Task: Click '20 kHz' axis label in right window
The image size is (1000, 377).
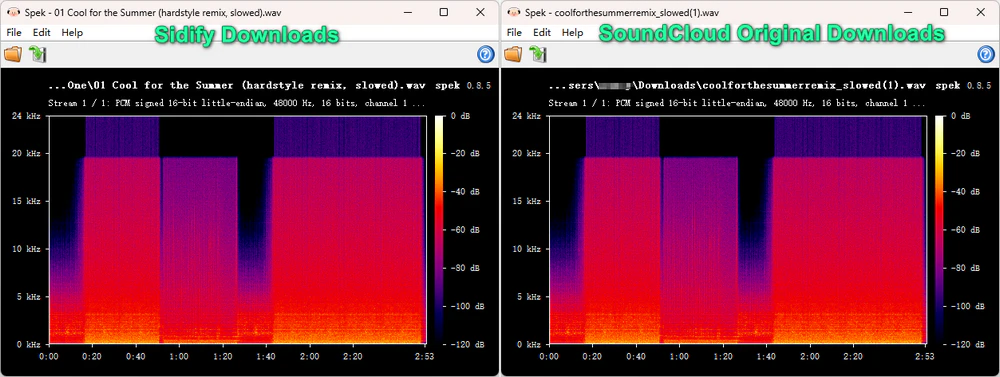Action: click(x=527, y=154)
